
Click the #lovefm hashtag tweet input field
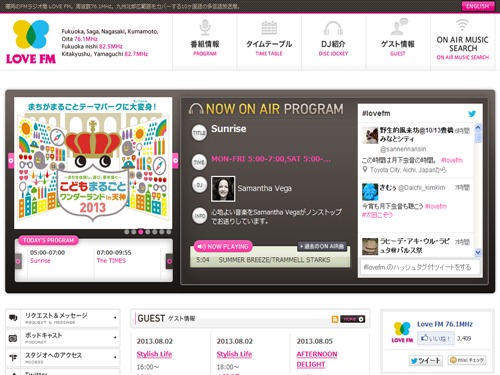coord(420,267)
